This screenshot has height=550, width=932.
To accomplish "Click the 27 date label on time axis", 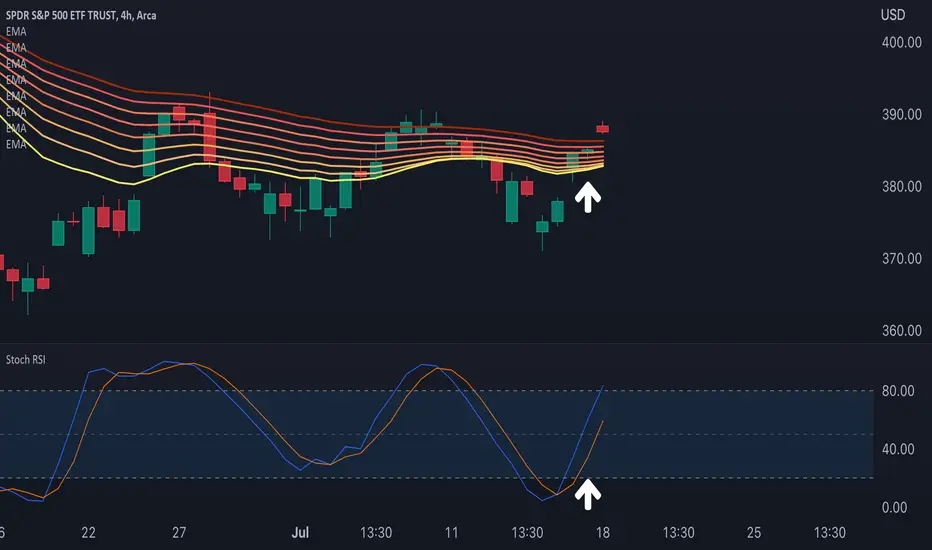I will 179,532.
